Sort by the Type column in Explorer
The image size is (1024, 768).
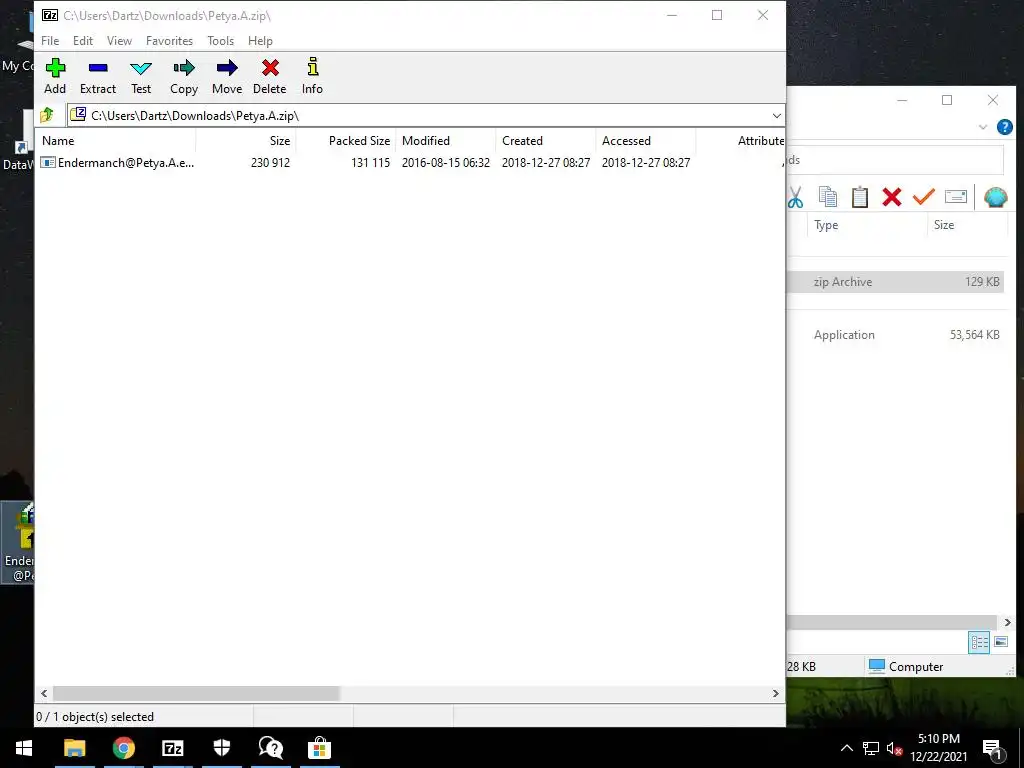[x=867, y=225]
